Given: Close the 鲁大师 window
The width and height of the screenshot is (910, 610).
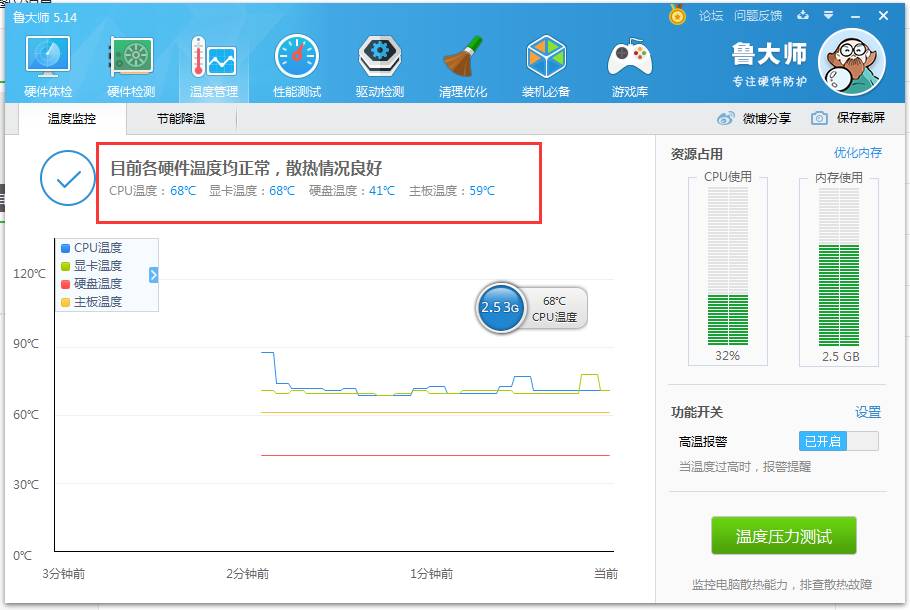Looking at the screenshot, I should point(883,16).
